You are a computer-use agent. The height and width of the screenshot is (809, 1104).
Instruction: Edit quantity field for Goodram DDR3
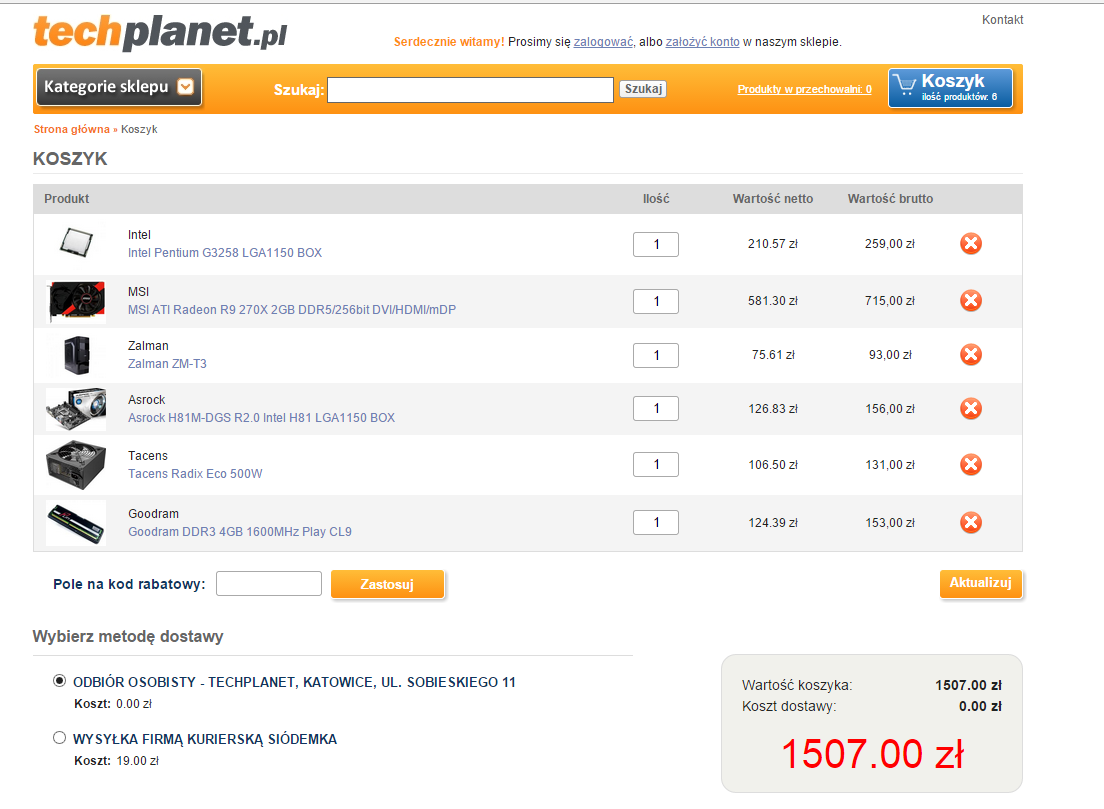coord(656,522)
